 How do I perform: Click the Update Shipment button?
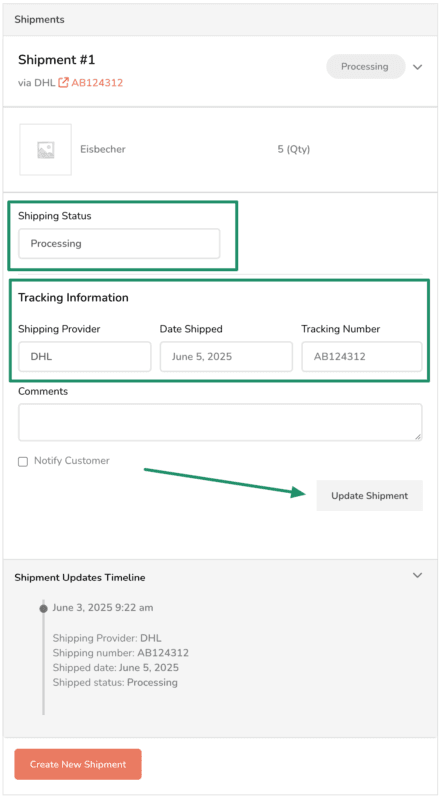369,495
